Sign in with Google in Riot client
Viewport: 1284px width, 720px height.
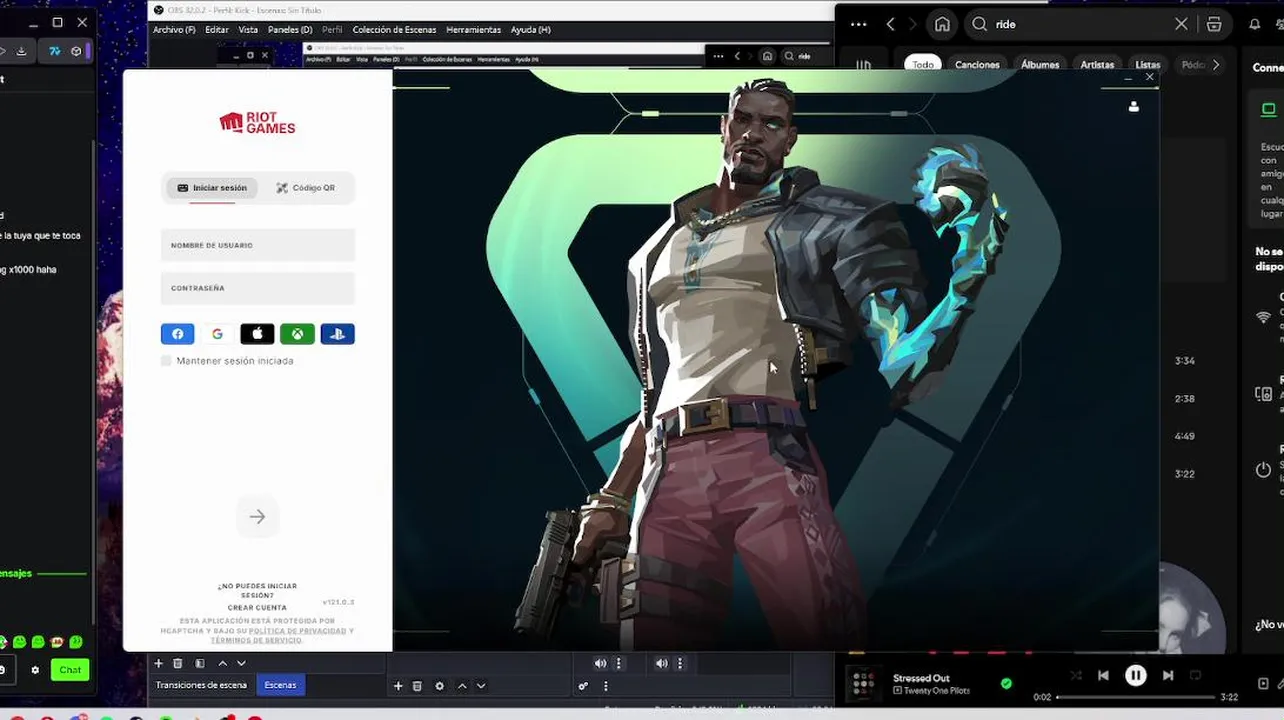click(x=217, y=334)
